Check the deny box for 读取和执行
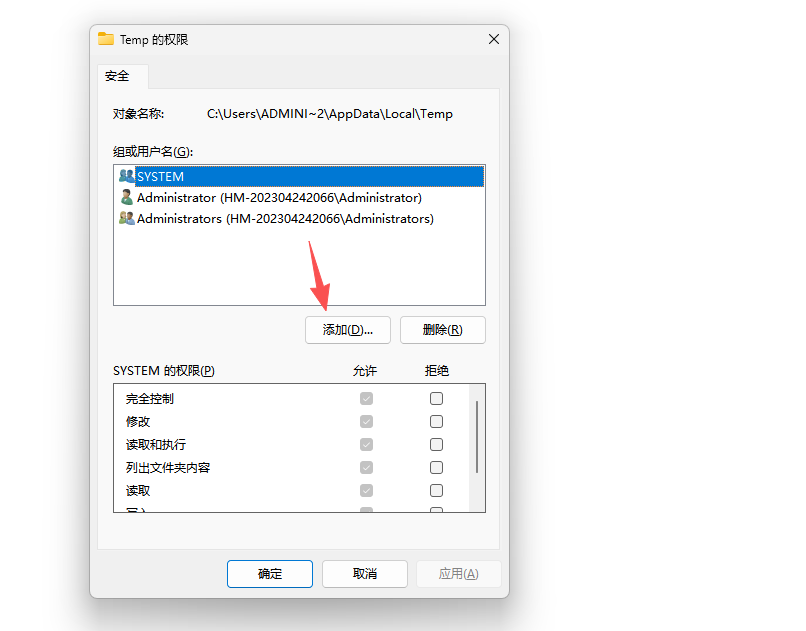The width and height of the screenshot is (806, 631). (436, 444)
